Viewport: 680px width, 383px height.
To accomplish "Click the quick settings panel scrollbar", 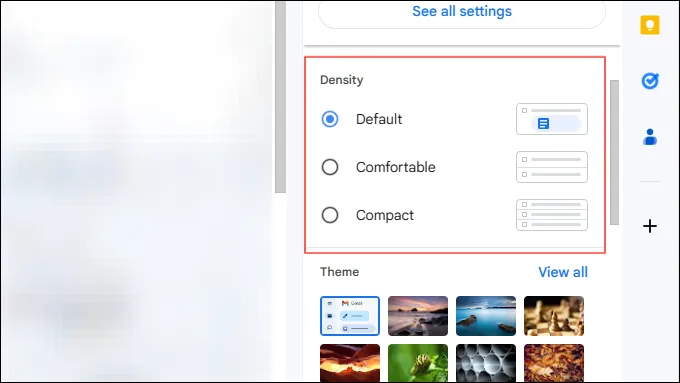I will click(614, 152).
